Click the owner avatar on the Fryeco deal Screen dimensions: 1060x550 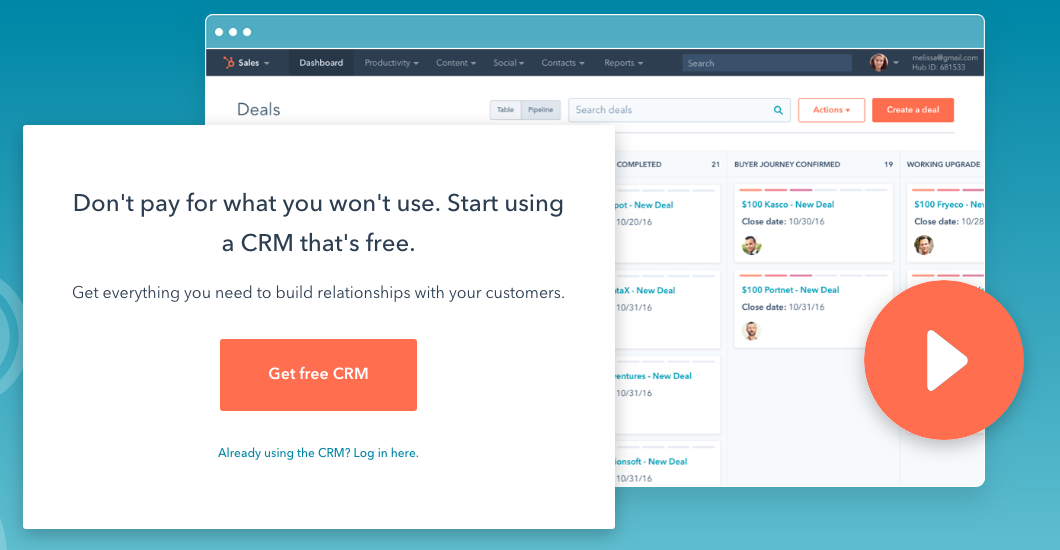click(x=924, y=245)
